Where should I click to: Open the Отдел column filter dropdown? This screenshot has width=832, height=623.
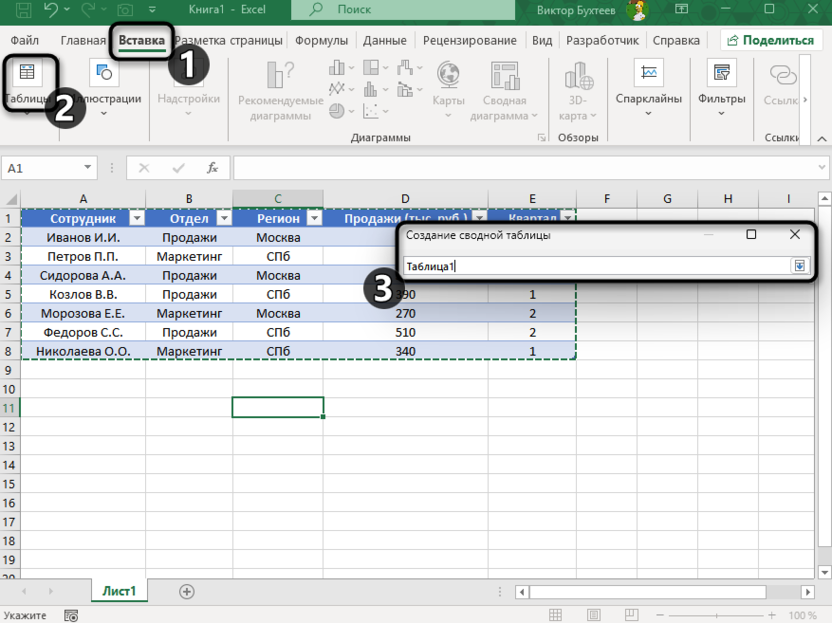(223, 218)
